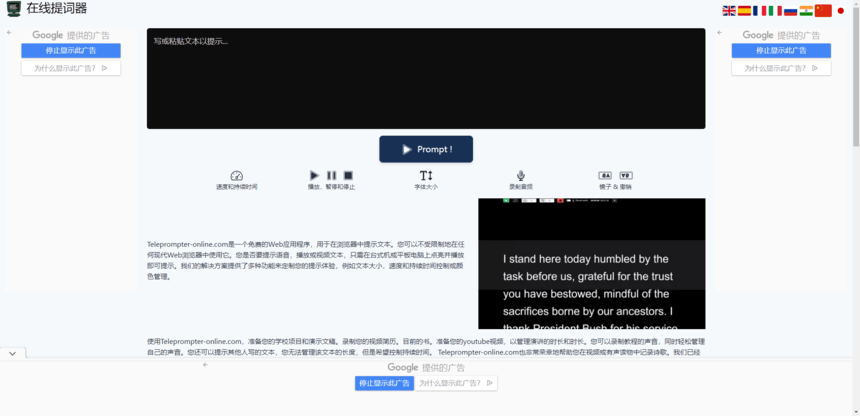
Task: Click the back arrow in the bottom ad banner
Action: pos(205,364)
